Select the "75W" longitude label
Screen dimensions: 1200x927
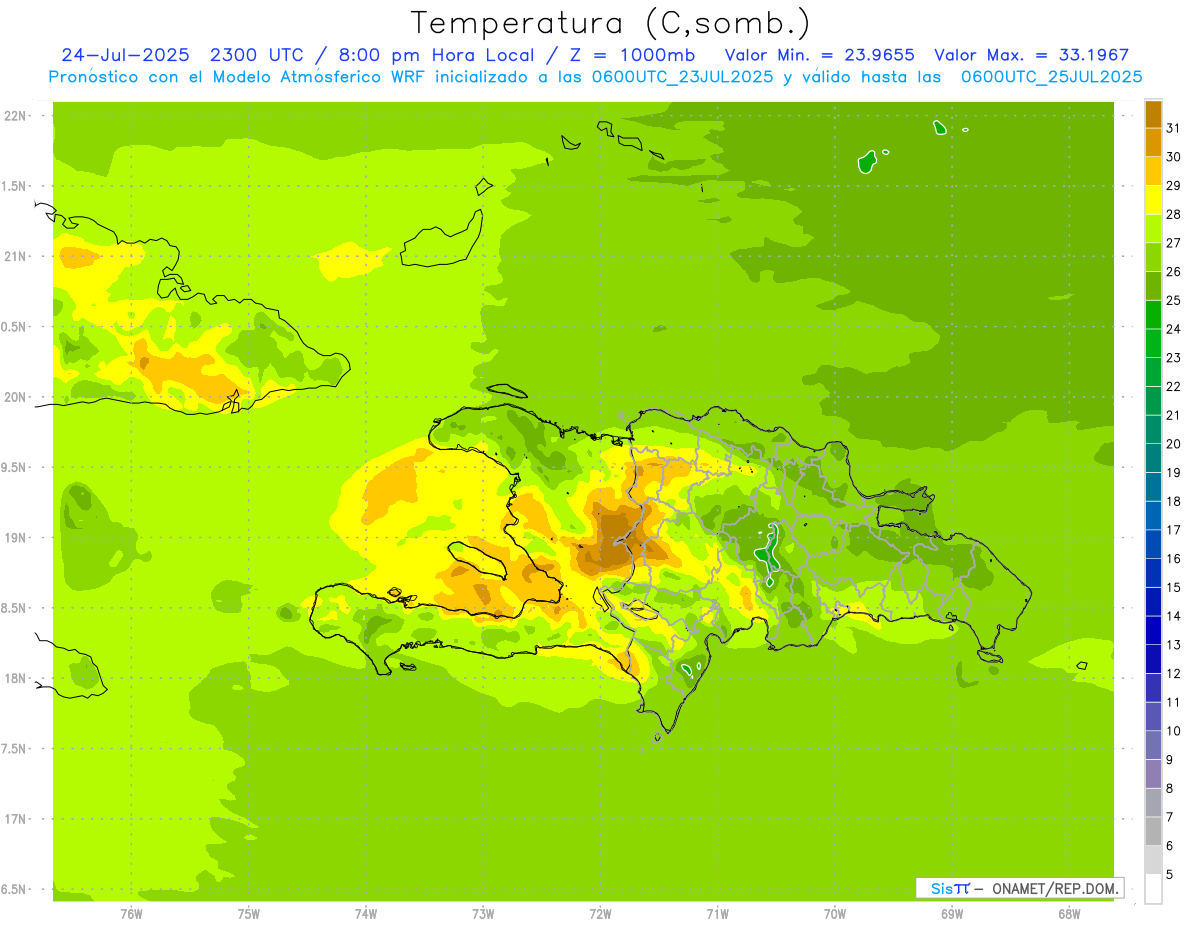coord(248,913)
